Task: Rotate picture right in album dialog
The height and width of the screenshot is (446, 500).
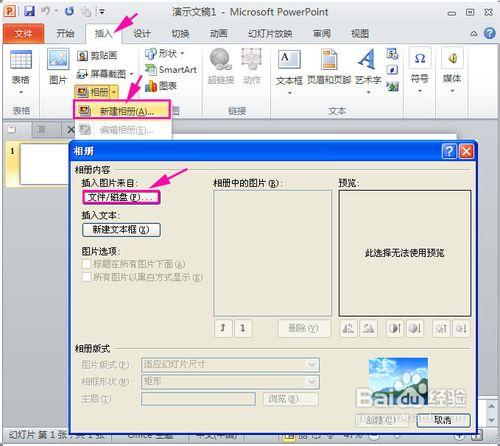Action: point(368,329)
